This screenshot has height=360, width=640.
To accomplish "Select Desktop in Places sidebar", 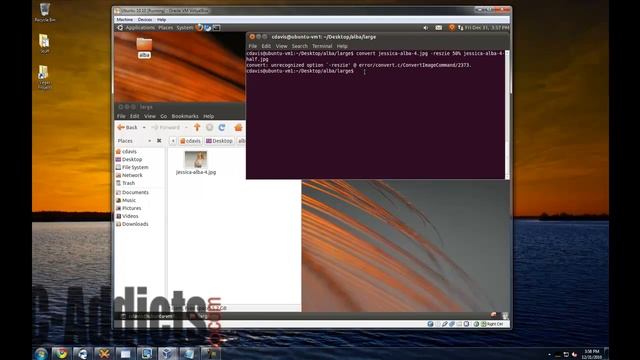I will (129, 159).
